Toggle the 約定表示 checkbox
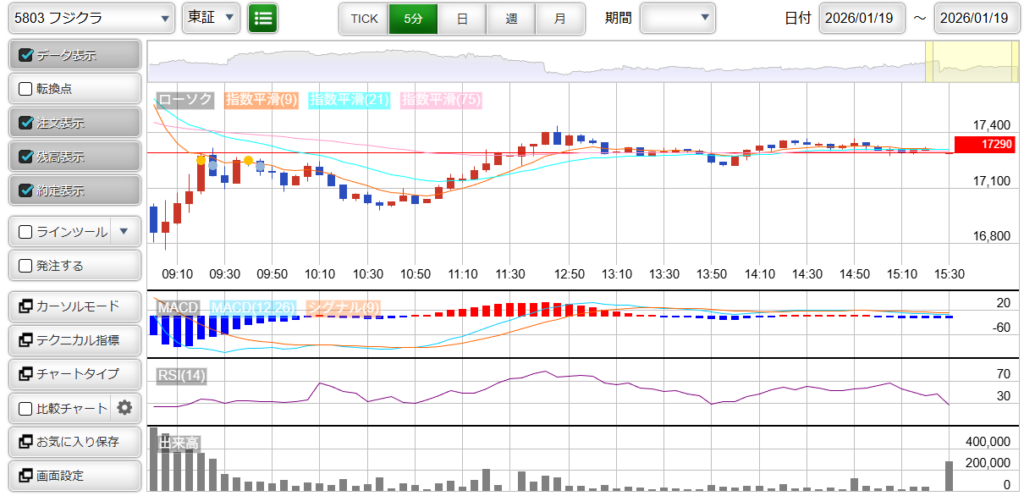The image size is (1024, 496). pyautogui.click(x=27, y=190)
